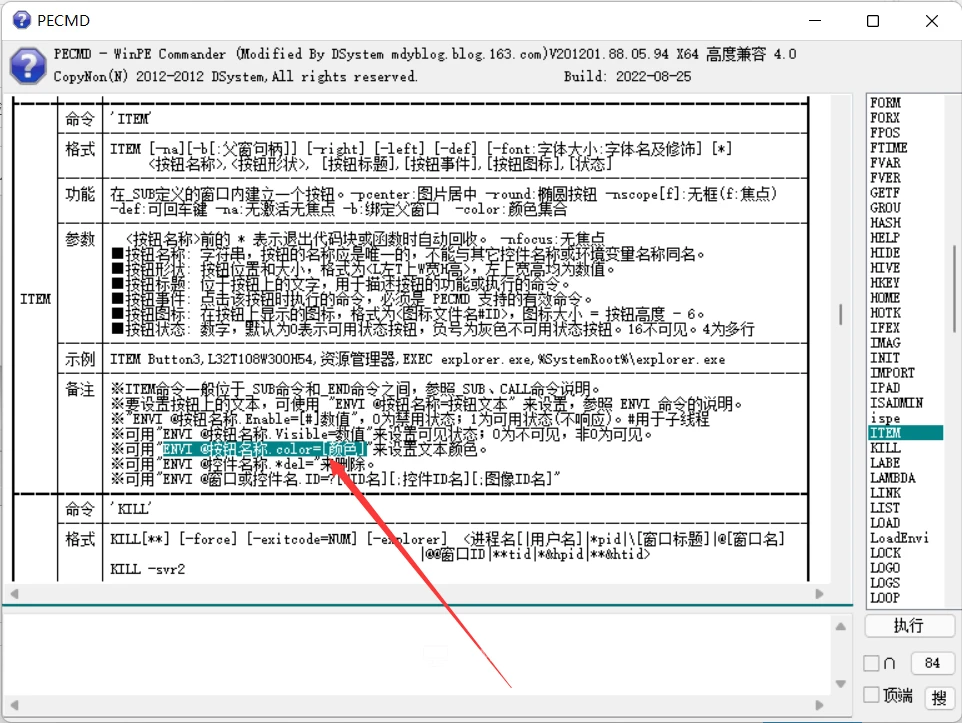Select HKEY in the command list

885,283
